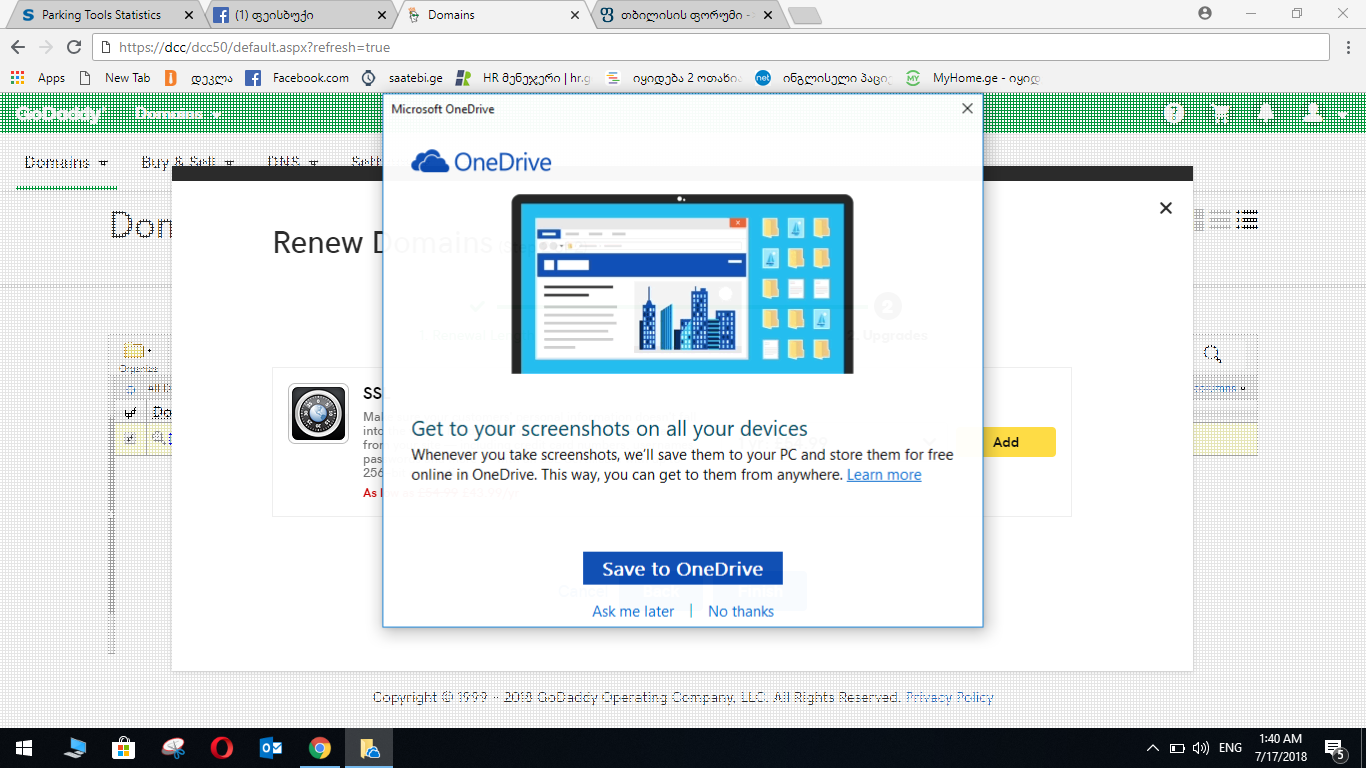The image size is (1366, 768).
Task: Switch to the detailed list view icon
Action: [x=1247, y=220]
